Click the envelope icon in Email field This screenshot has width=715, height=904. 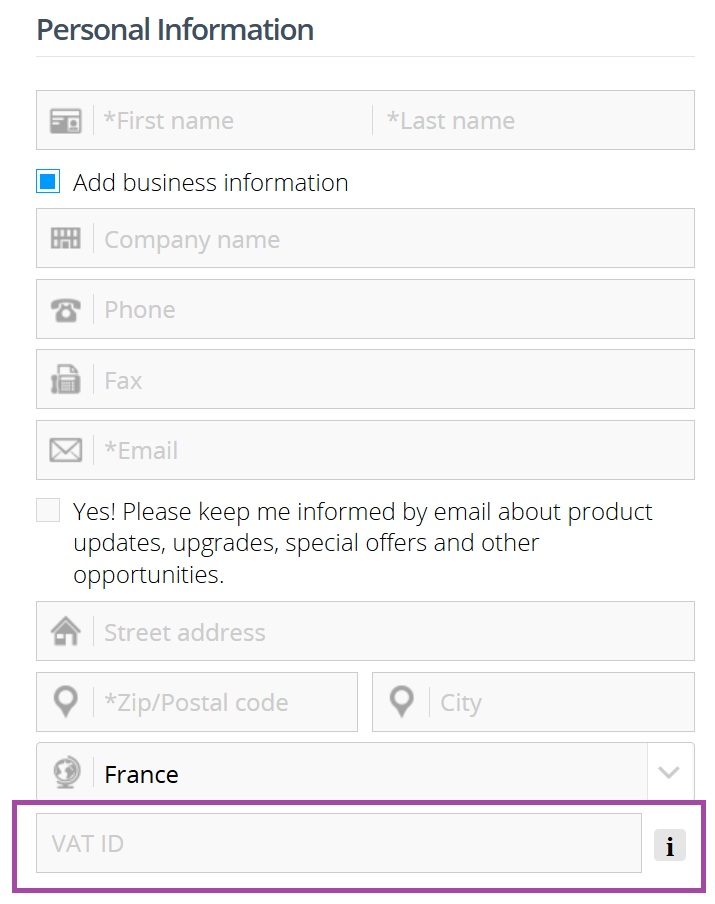pos(65,450)
